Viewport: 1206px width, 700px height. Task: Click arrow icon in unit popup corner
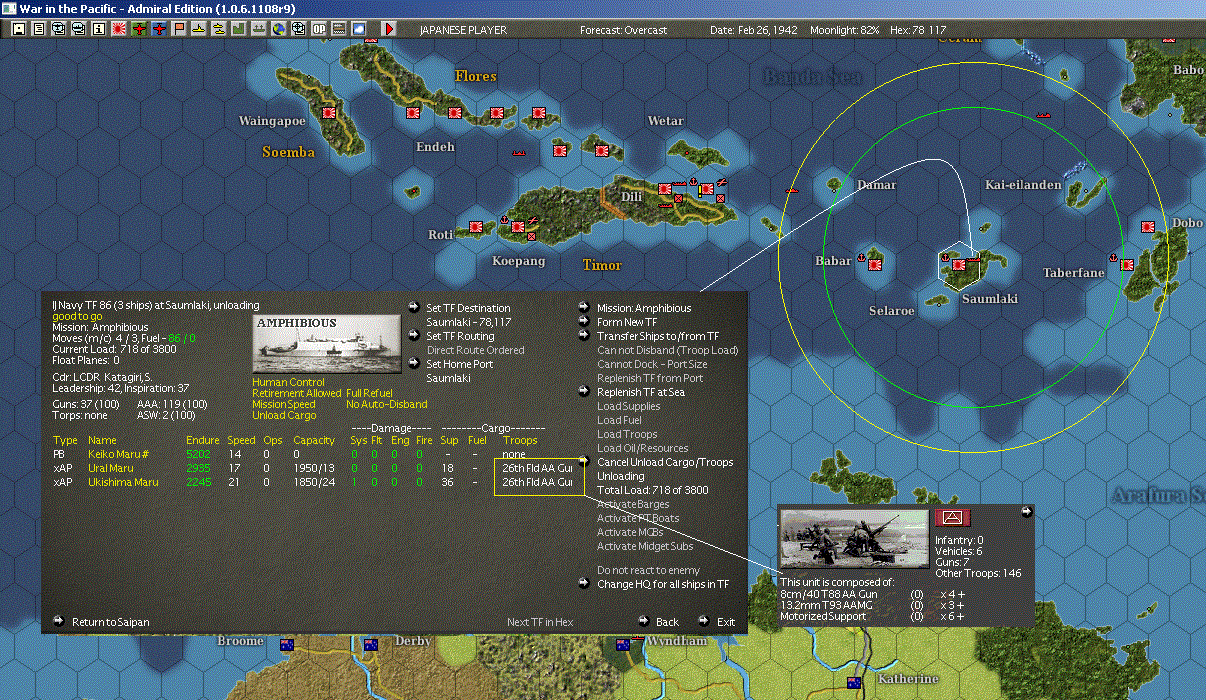(x=1026, y=511)
